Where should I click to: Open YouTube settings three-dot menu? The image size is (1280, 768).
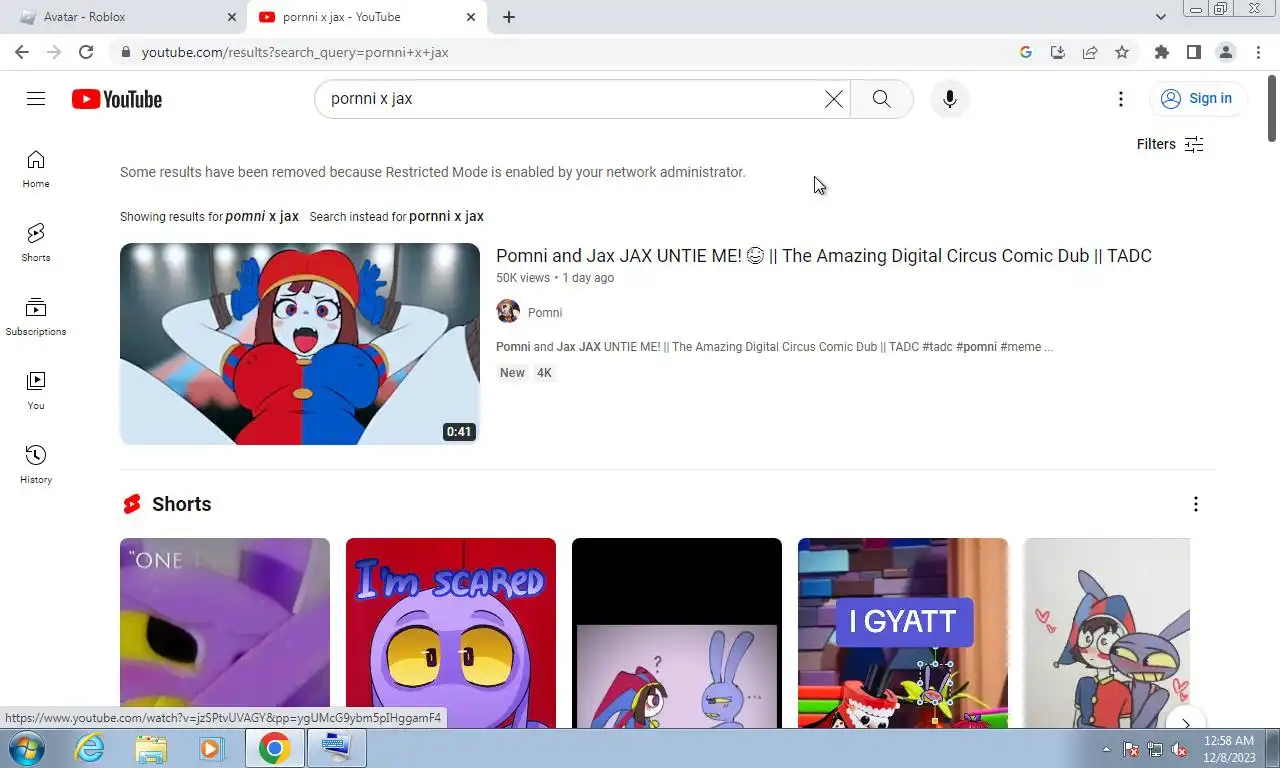(1121, 99)
